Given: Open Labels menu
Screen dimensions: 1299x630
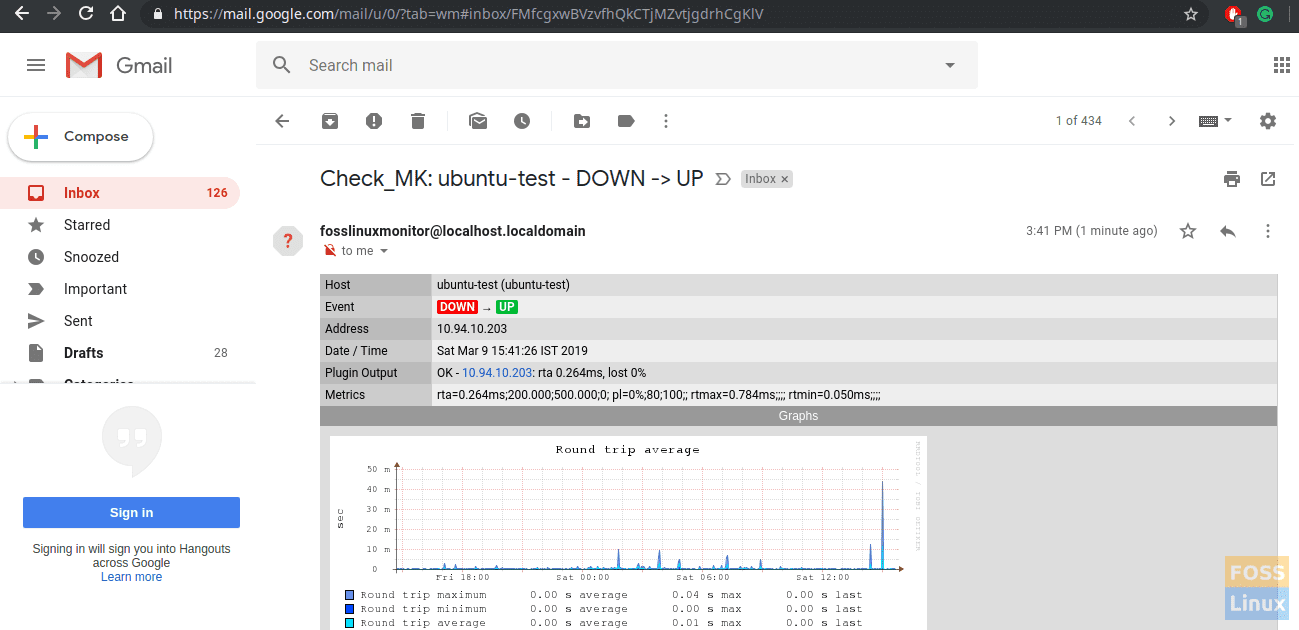Looking at the screenshot, I should 626,121.
